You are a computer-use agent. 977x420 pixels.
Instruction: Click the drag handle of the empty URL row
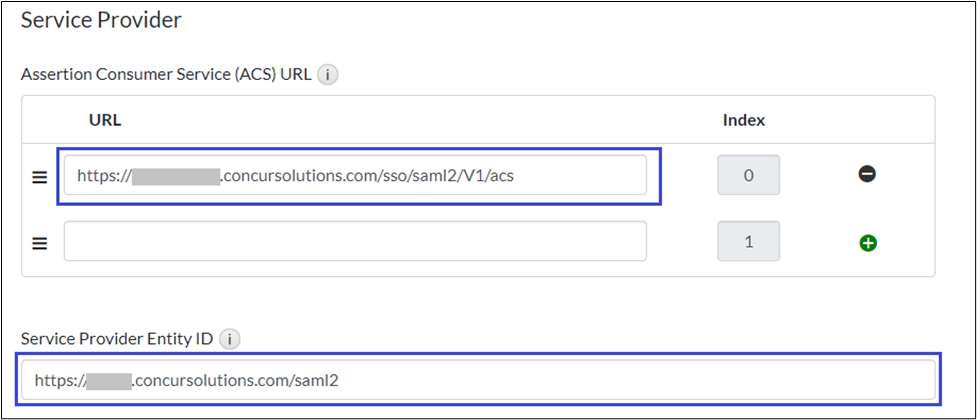click(x=40, y=243)
